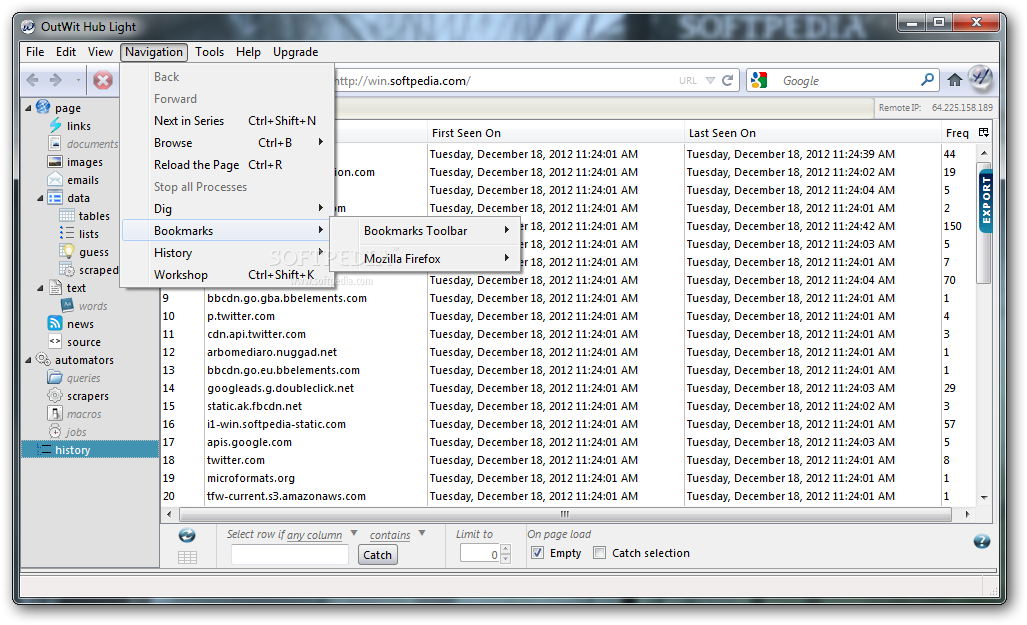Open the any column dropdown arrow
The height and width of the screenshot is (625, 1027).
click(354, 533)
